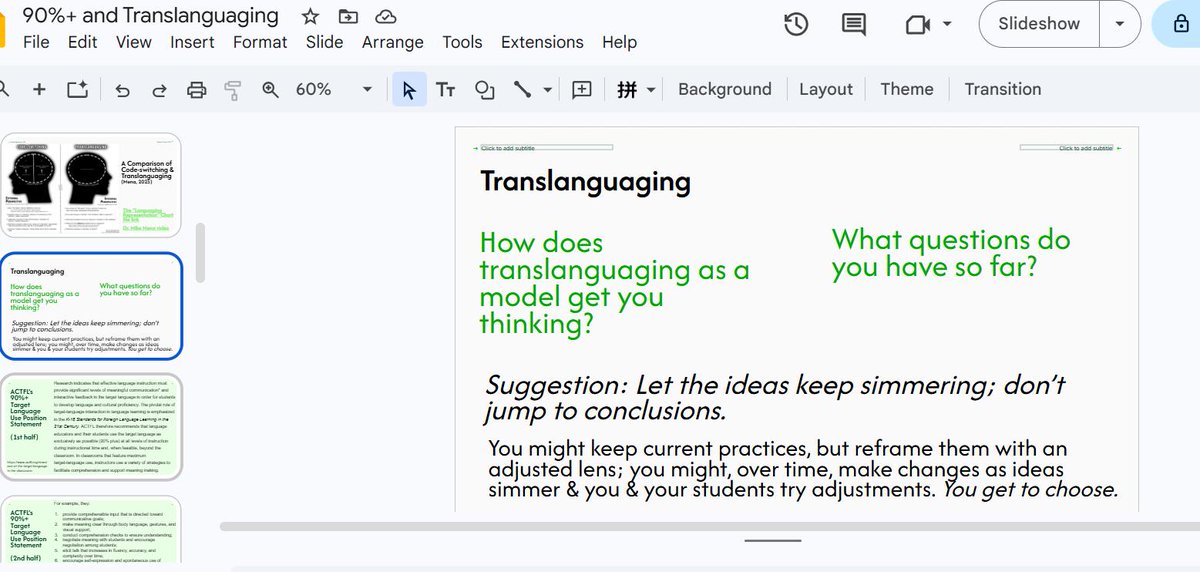
Task: Click the zoom magnifier icon
Action: tap(270, 89)
